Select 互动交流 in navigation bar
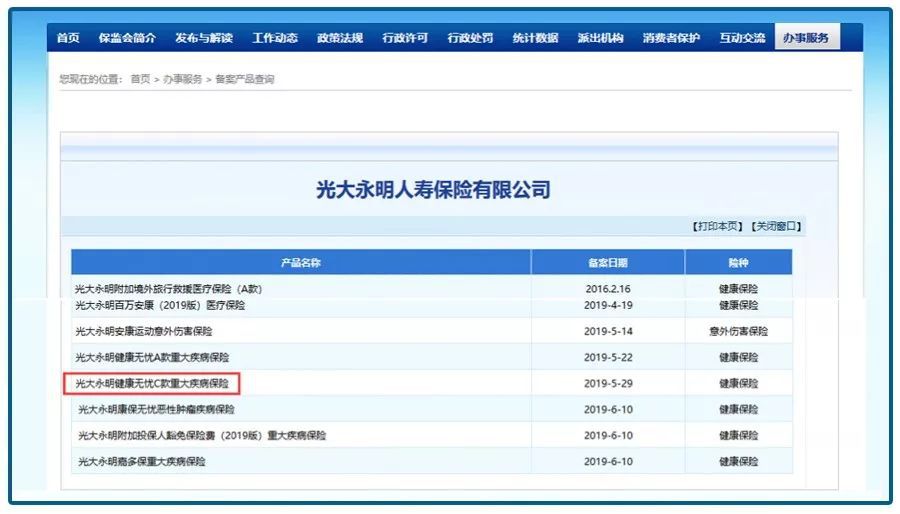The width and height of the screenshot is (900, 514). pos(742,38)
